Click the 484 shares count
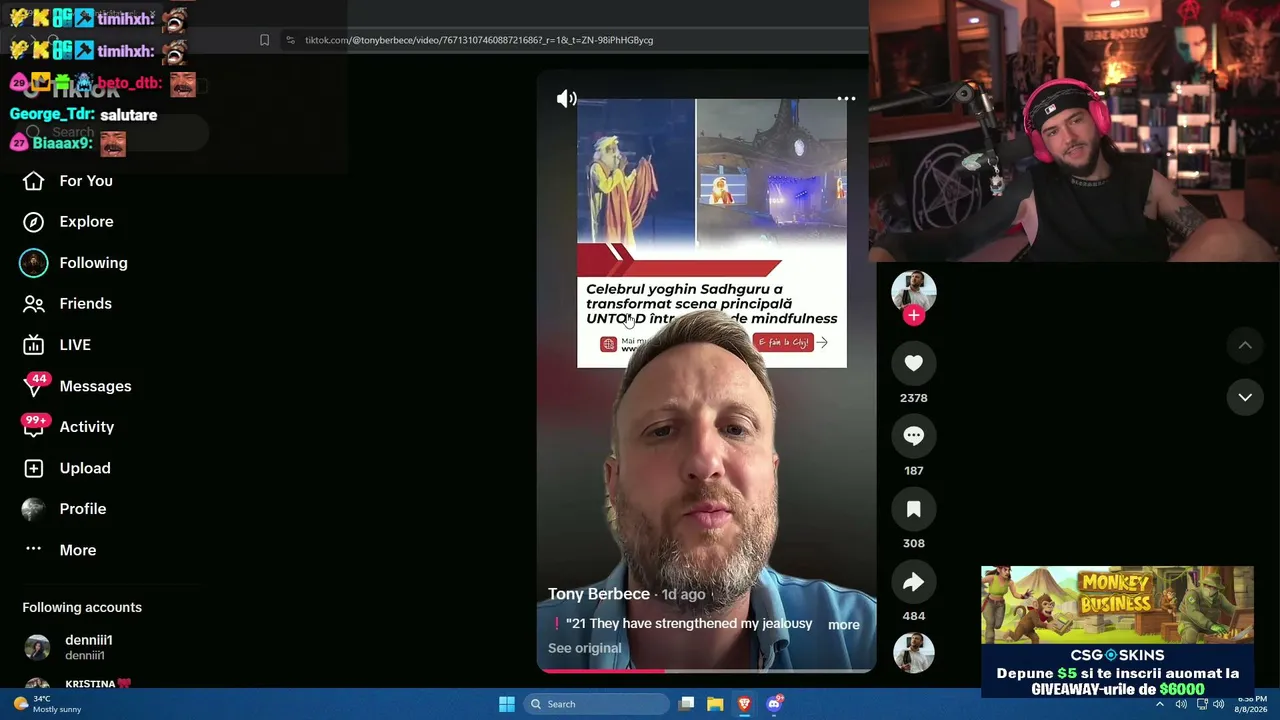The width and height of the screenshot is (1280, 720). click(913, 617)
